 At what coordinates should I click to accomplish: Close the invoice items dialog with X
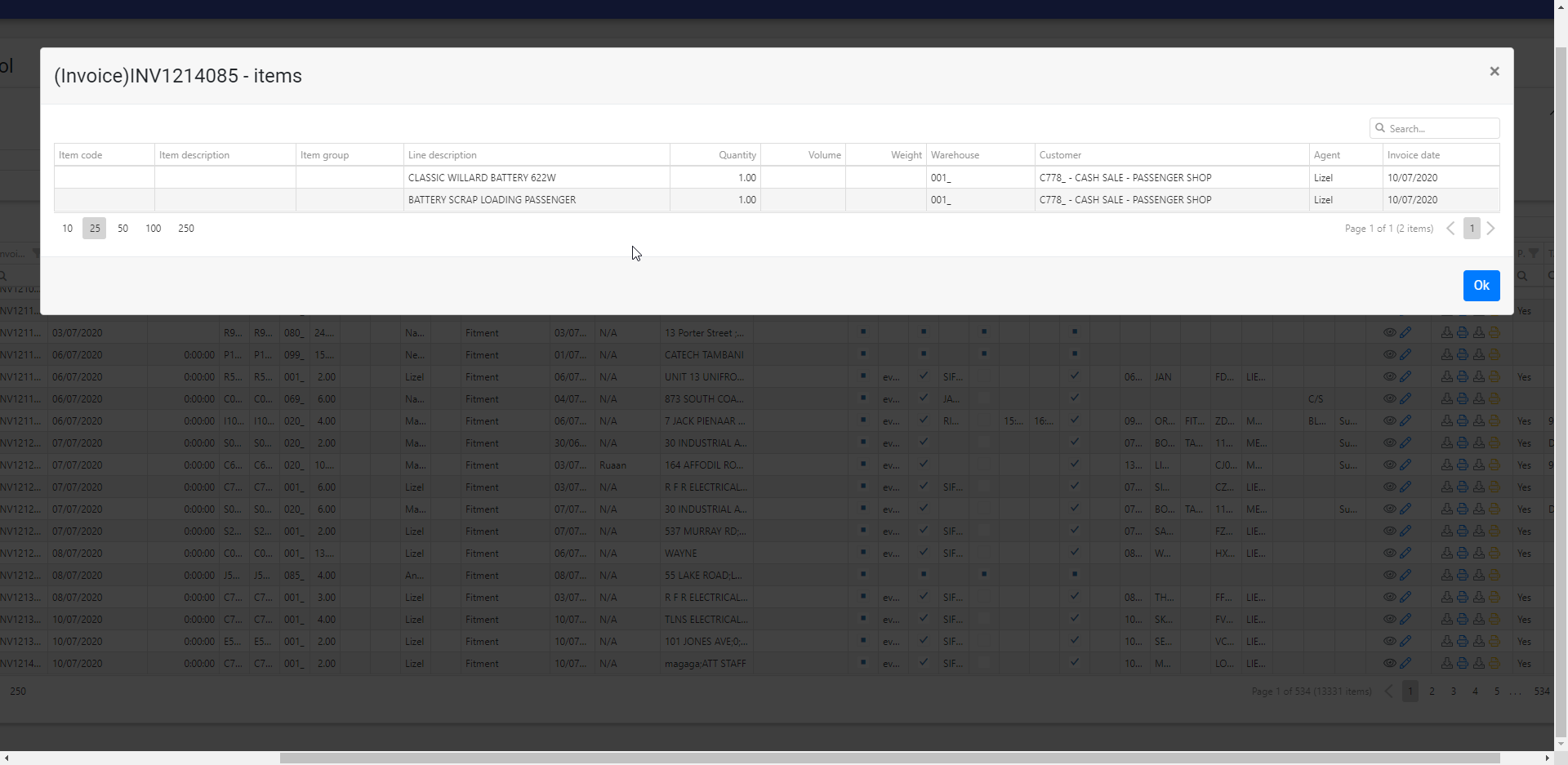pyautogui.click(x=1494, y=72)
